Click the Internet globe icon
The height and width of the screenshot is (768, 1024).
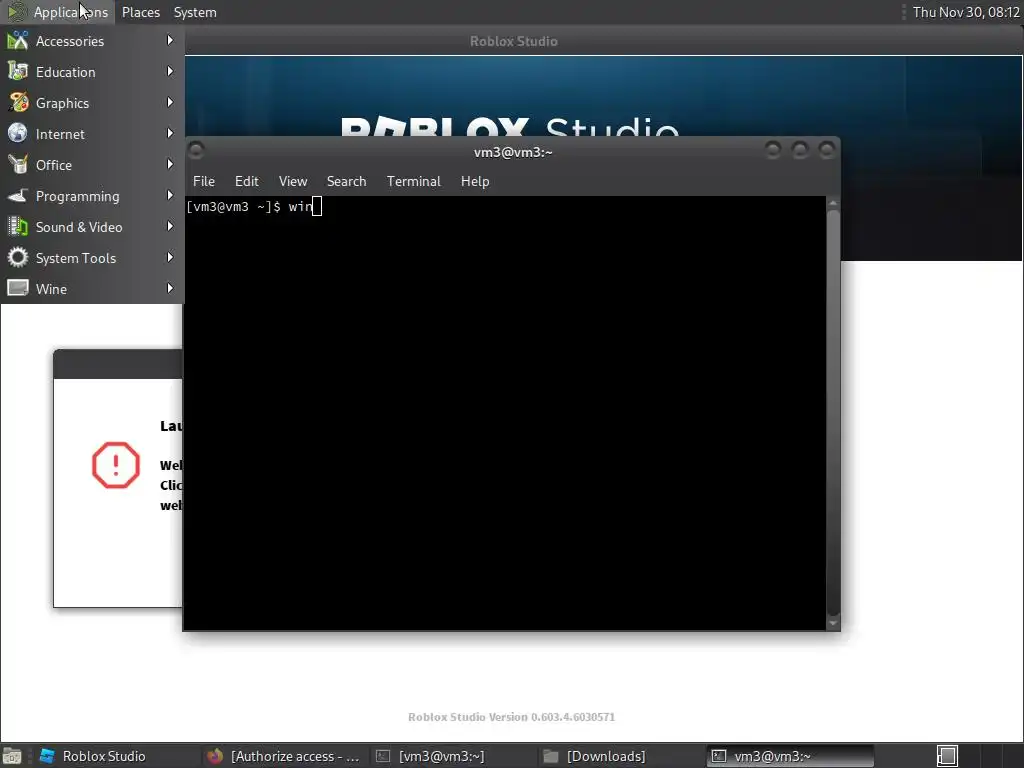18,133
